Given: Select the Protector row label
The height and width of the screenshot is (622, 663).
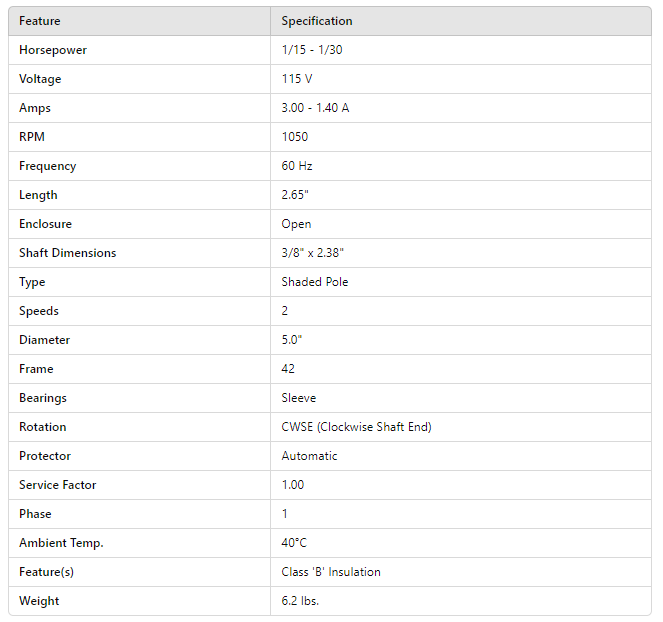Looking at the screenshot, I should coord(45,456).
